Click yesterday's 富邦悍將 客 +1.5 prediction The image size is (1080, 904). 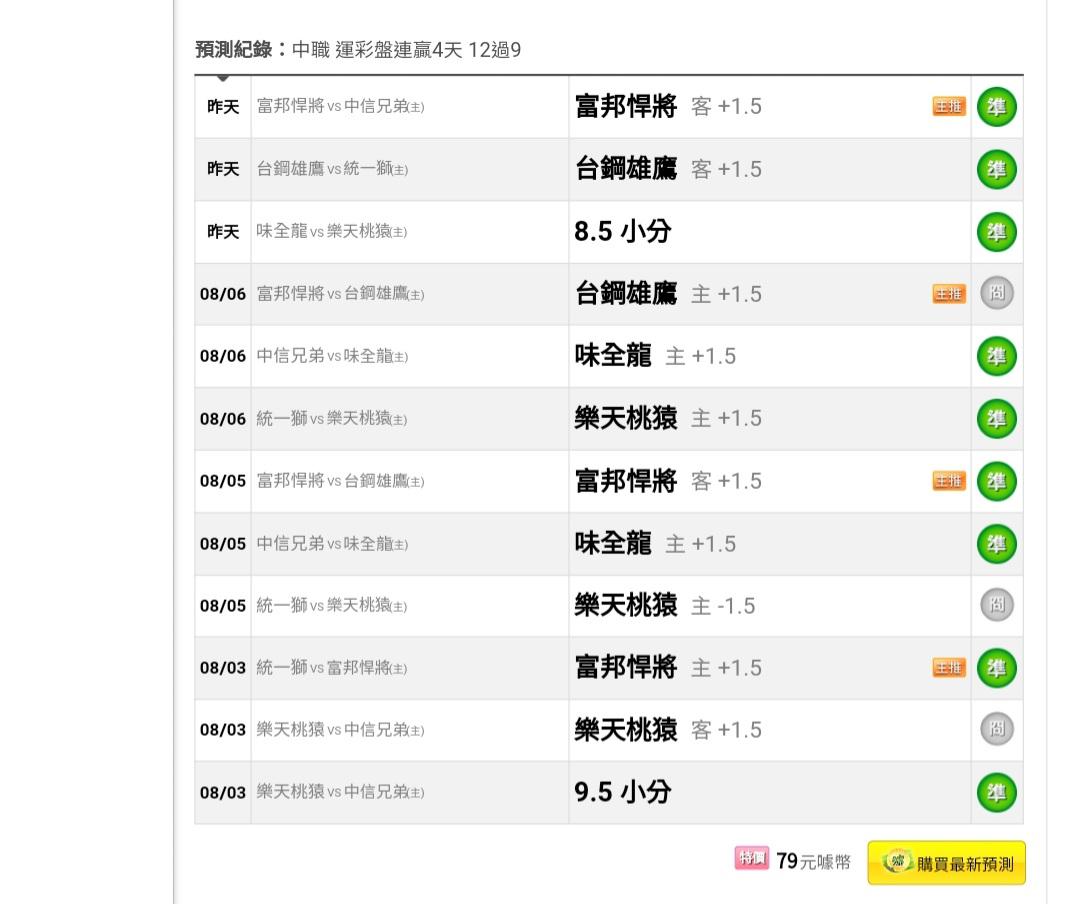tap(668, 107)
